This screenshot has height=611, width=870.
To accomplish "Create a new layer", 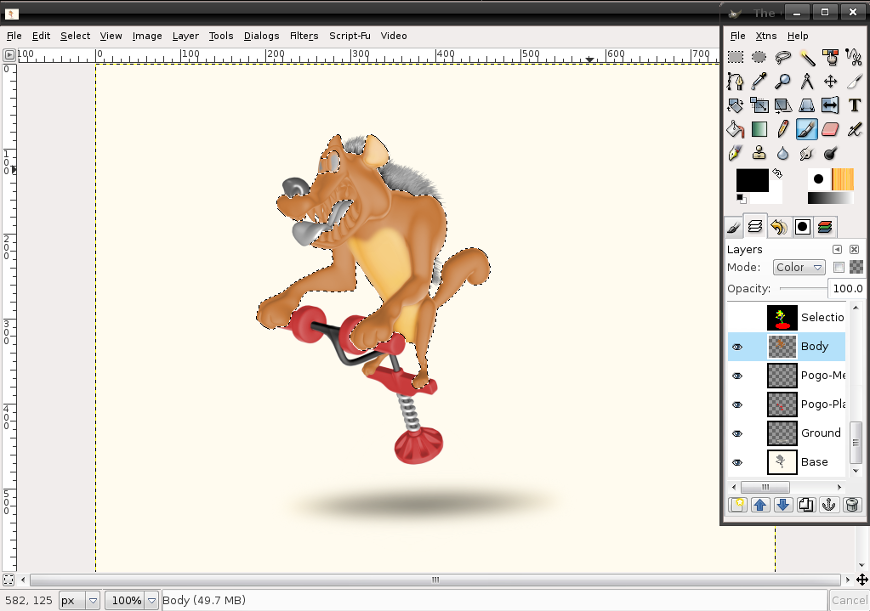I will 736,505.
